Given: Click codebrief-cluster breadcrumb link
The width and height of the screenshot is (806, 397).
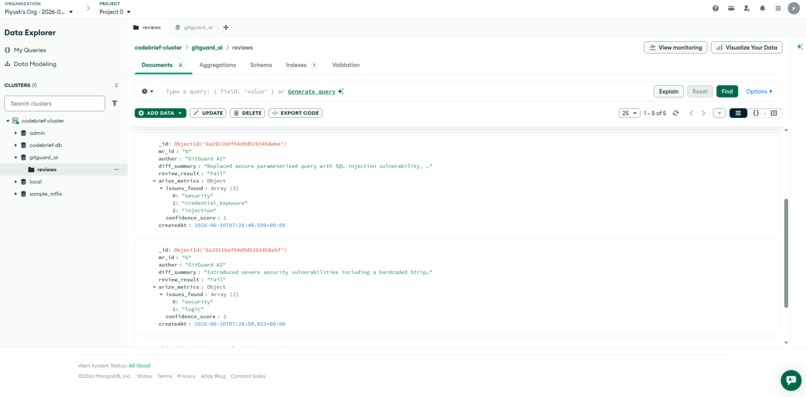Looking at the screenshot, I should pyautogui.click(x=158, y=47).
